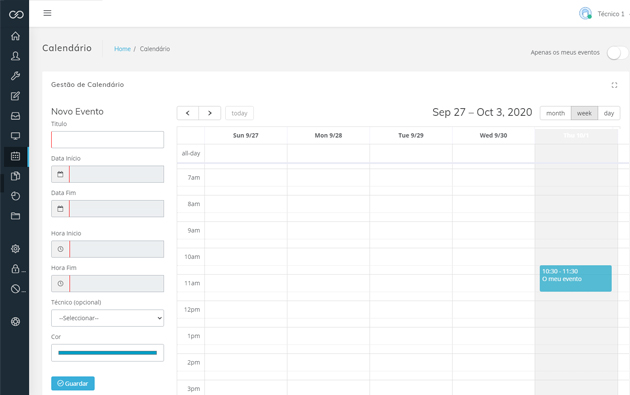Open the Home sidebar icon
The image size is (630, 395).
15,36
